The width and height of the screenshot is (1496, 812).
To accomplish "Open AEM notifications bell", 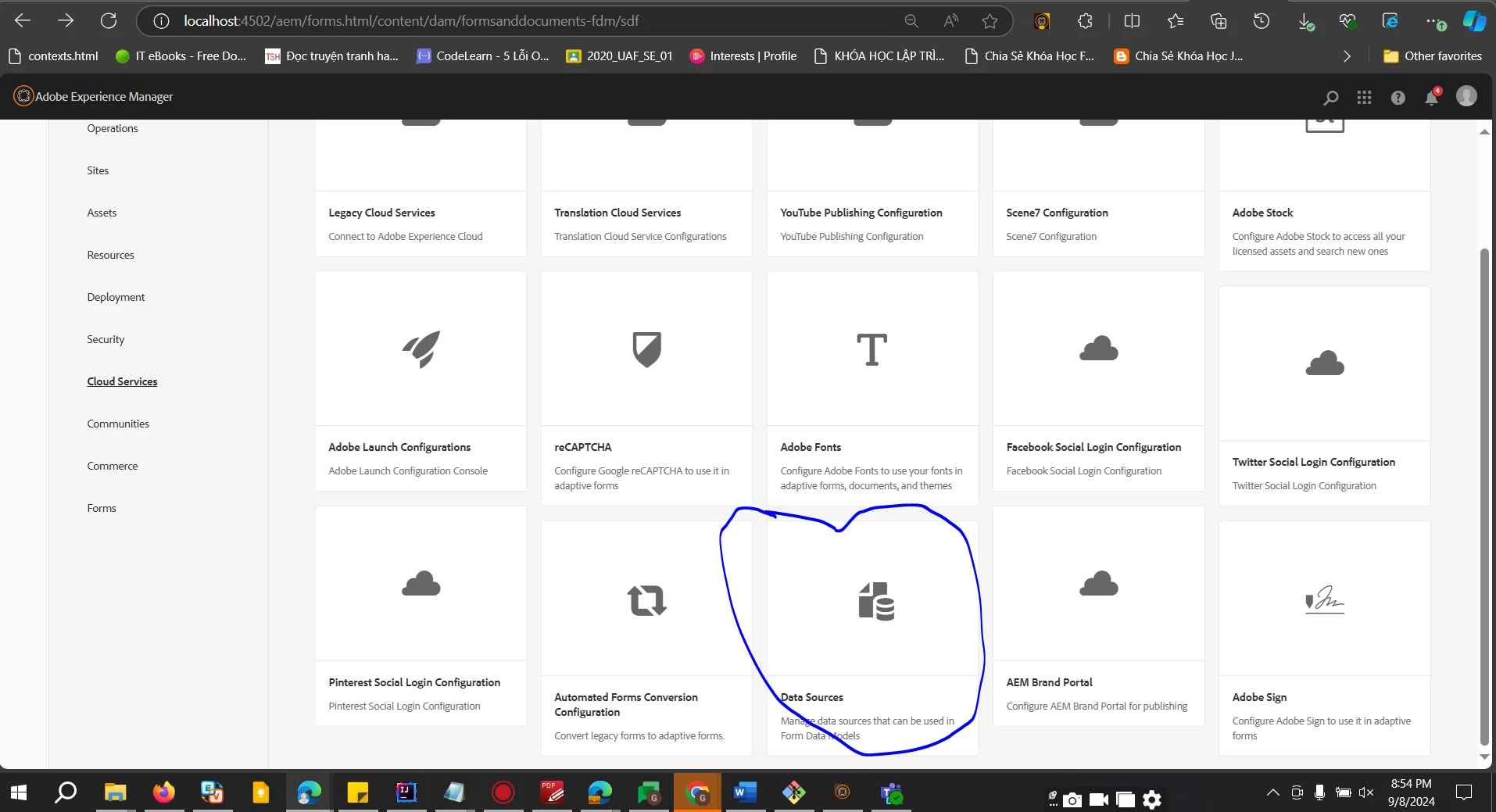I will [x=1432, y=97].
